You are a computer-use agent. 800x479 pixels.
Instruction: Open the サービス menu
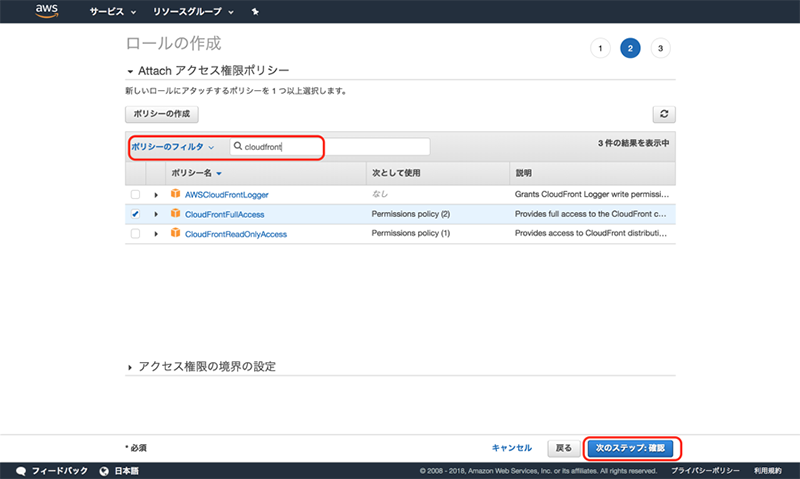113,12
